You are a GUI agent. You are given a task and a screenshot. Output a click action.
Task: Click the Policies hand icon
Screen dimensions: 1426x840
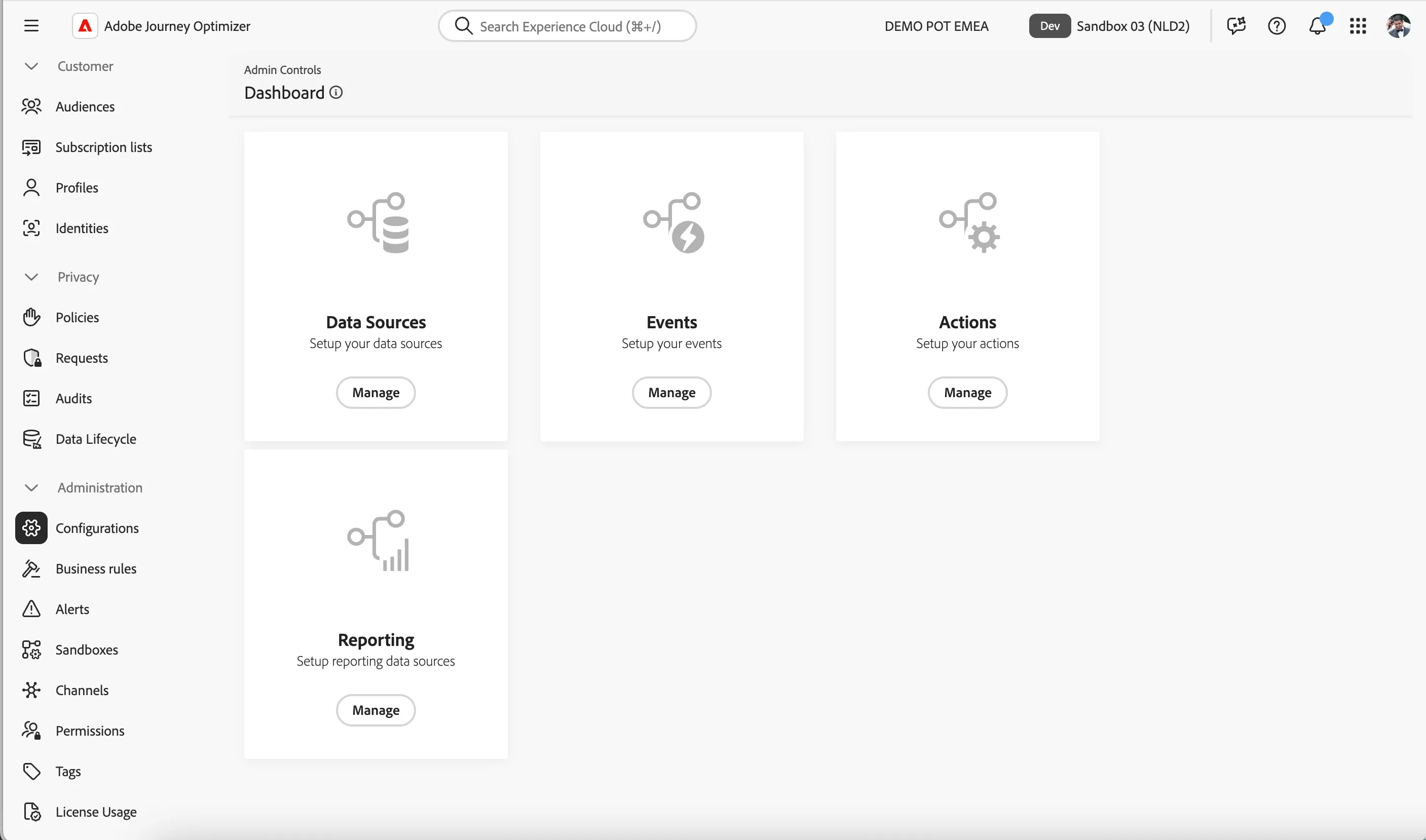[31, 318]
